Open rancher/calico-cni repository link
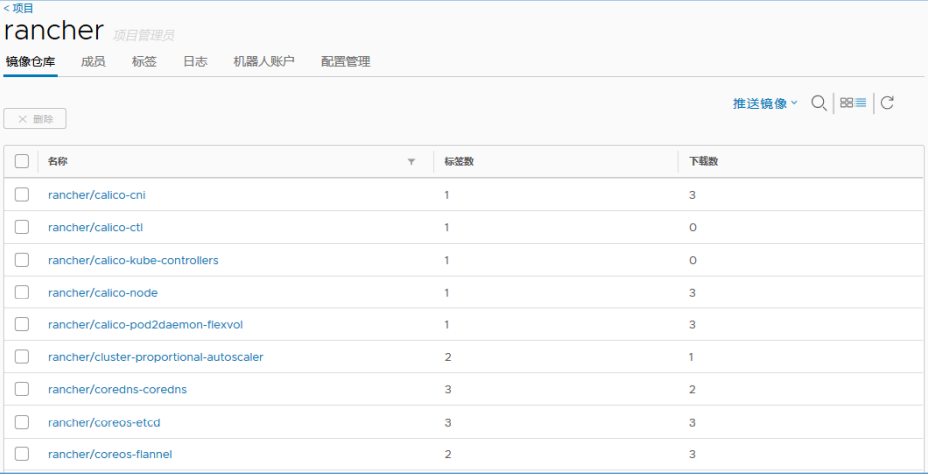This screenshot has width=928, height=474. (x=96, y=195)
